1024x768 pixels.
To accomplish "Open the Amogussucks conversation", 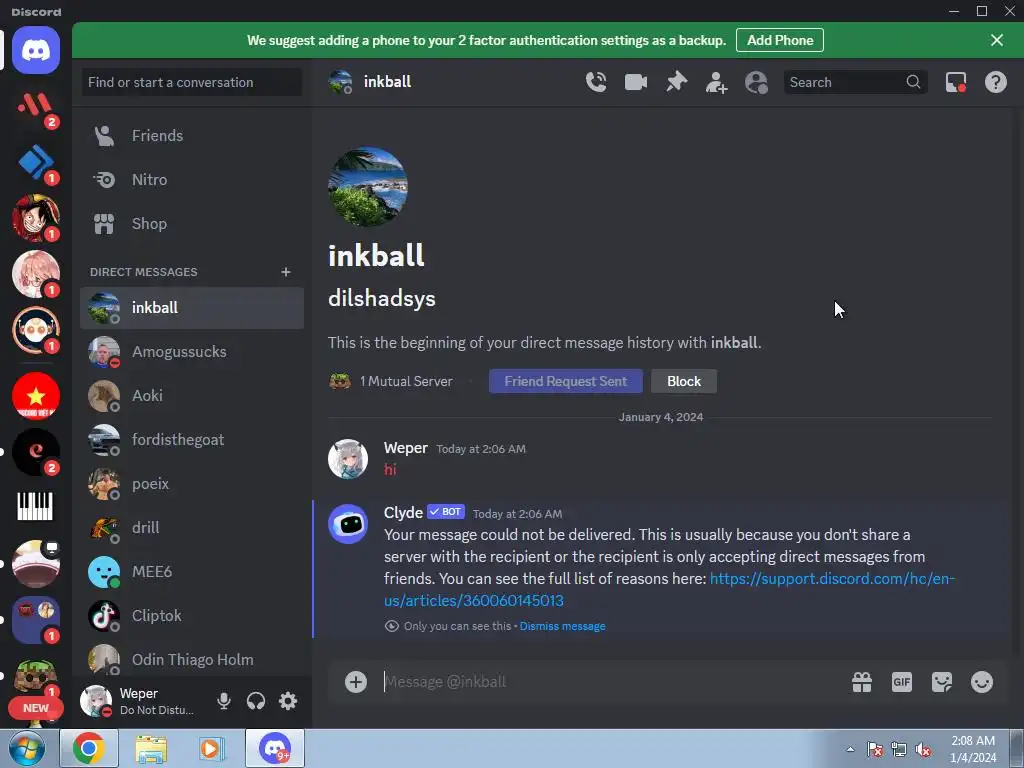I will pyautogui.click(x=192, y=352).
